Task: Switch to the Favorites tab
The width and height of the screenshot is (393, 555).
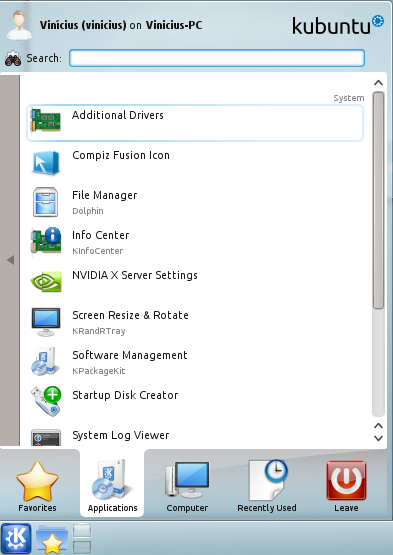Action: click(38, 487)
